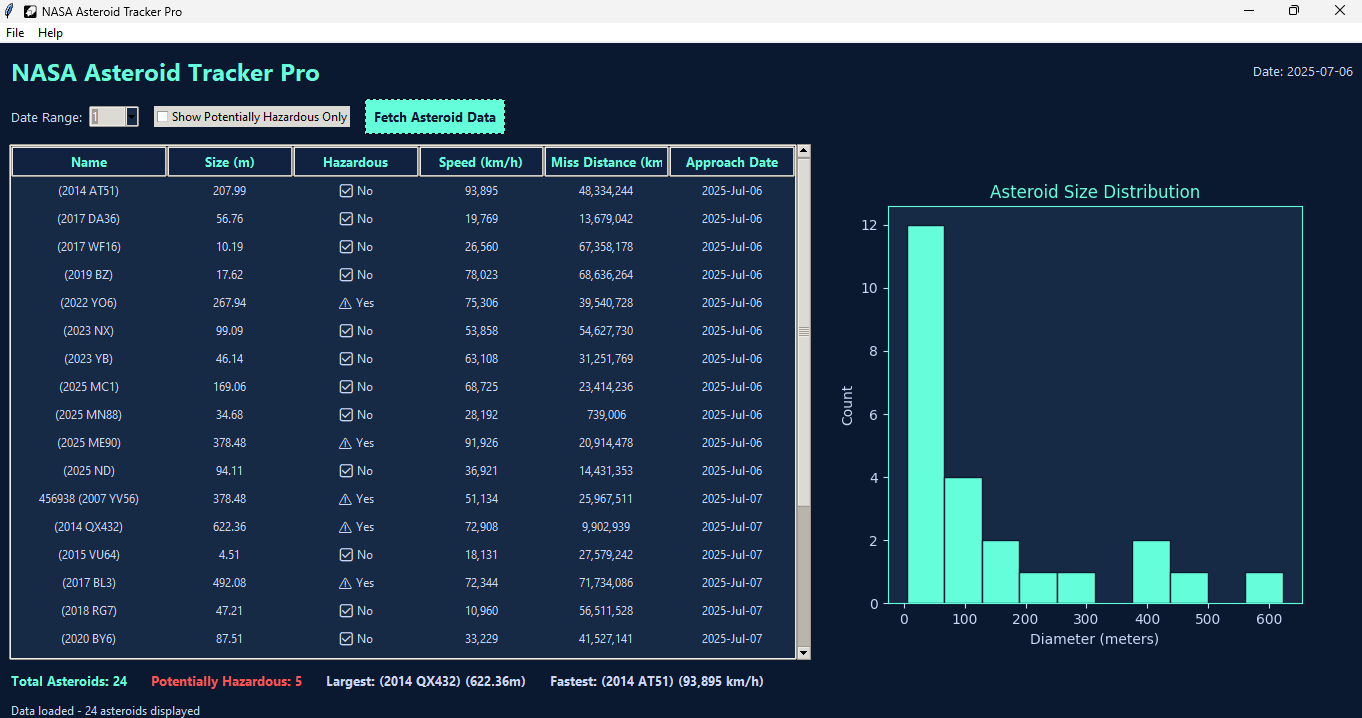Click Fastest: (2014 AT51) summary text
Viewport: 1362px width, 718px height.
[657, 682]
